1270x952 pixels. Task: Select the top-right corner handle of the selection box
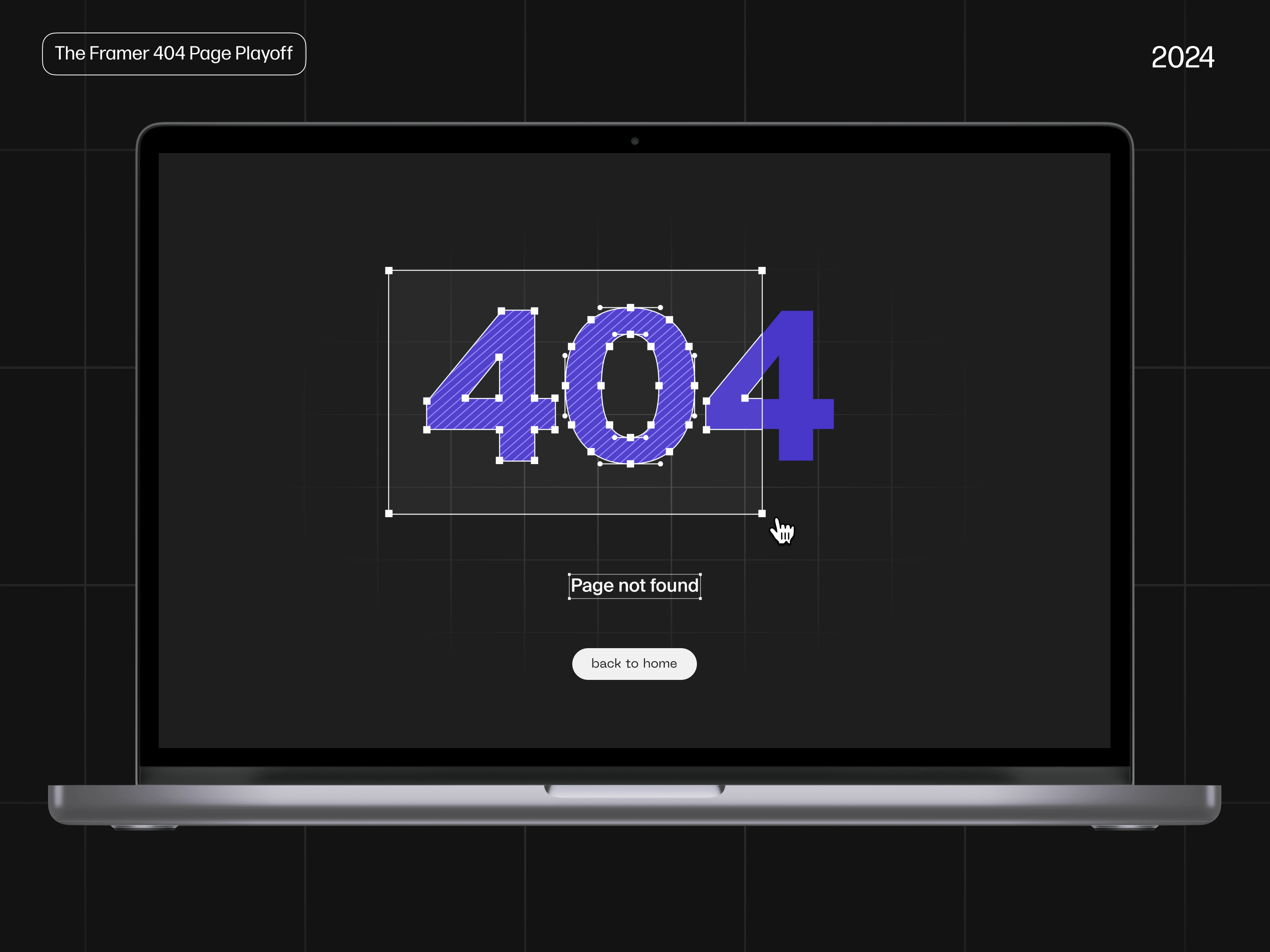coord(762,271)
